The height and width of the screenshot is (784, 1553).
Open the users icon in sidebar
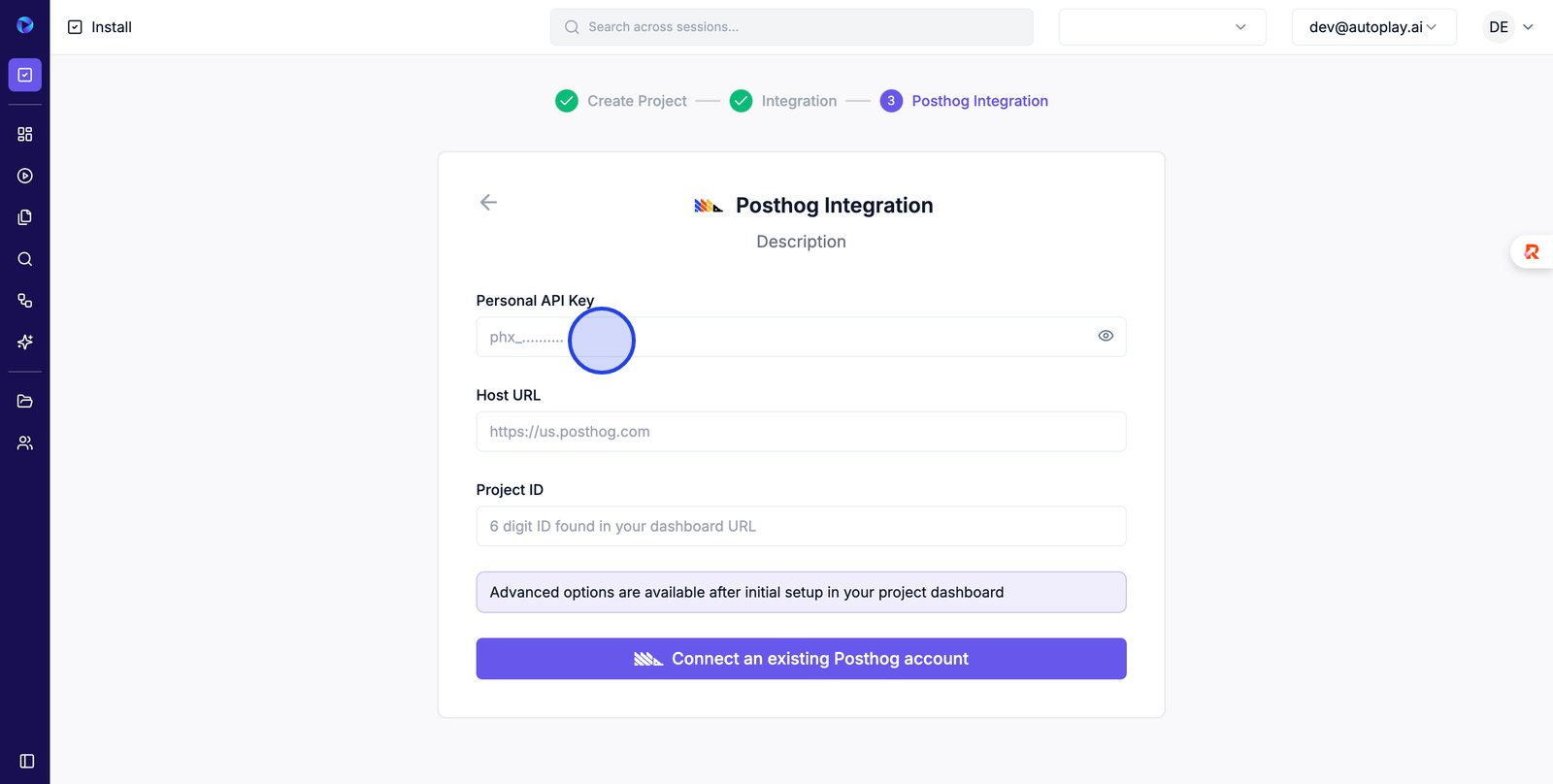pyautogui.click(x=25, y=442)
